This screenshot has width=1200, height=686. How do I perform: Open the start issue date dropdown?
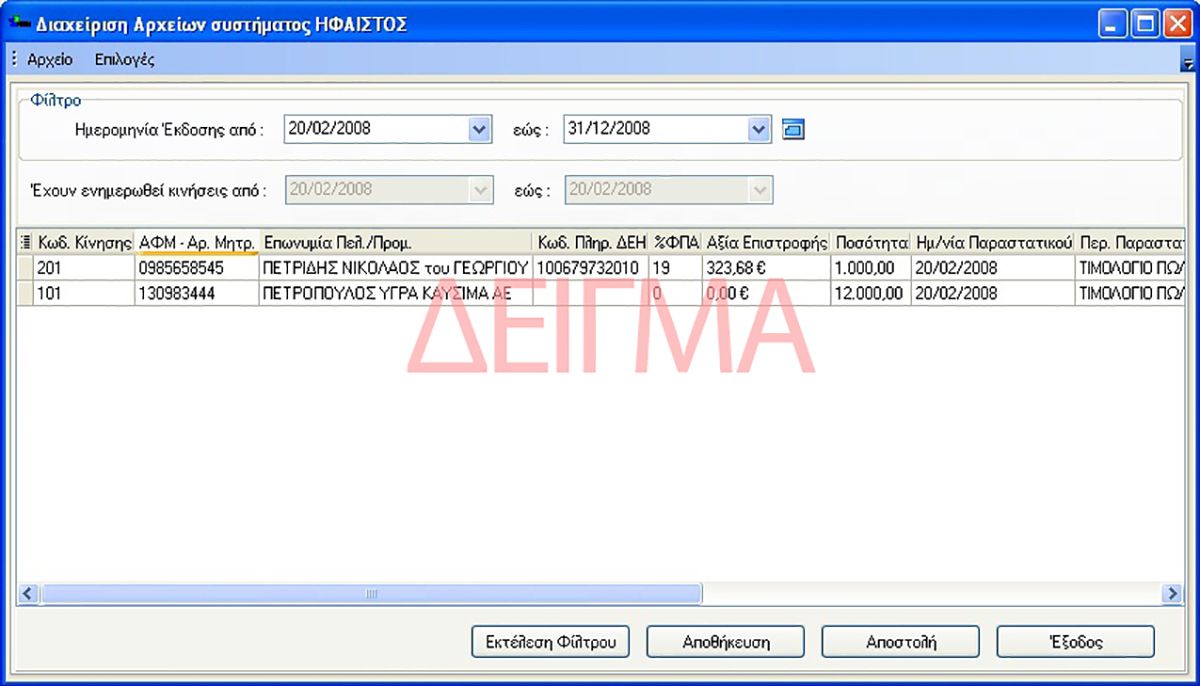coord(480,129)
